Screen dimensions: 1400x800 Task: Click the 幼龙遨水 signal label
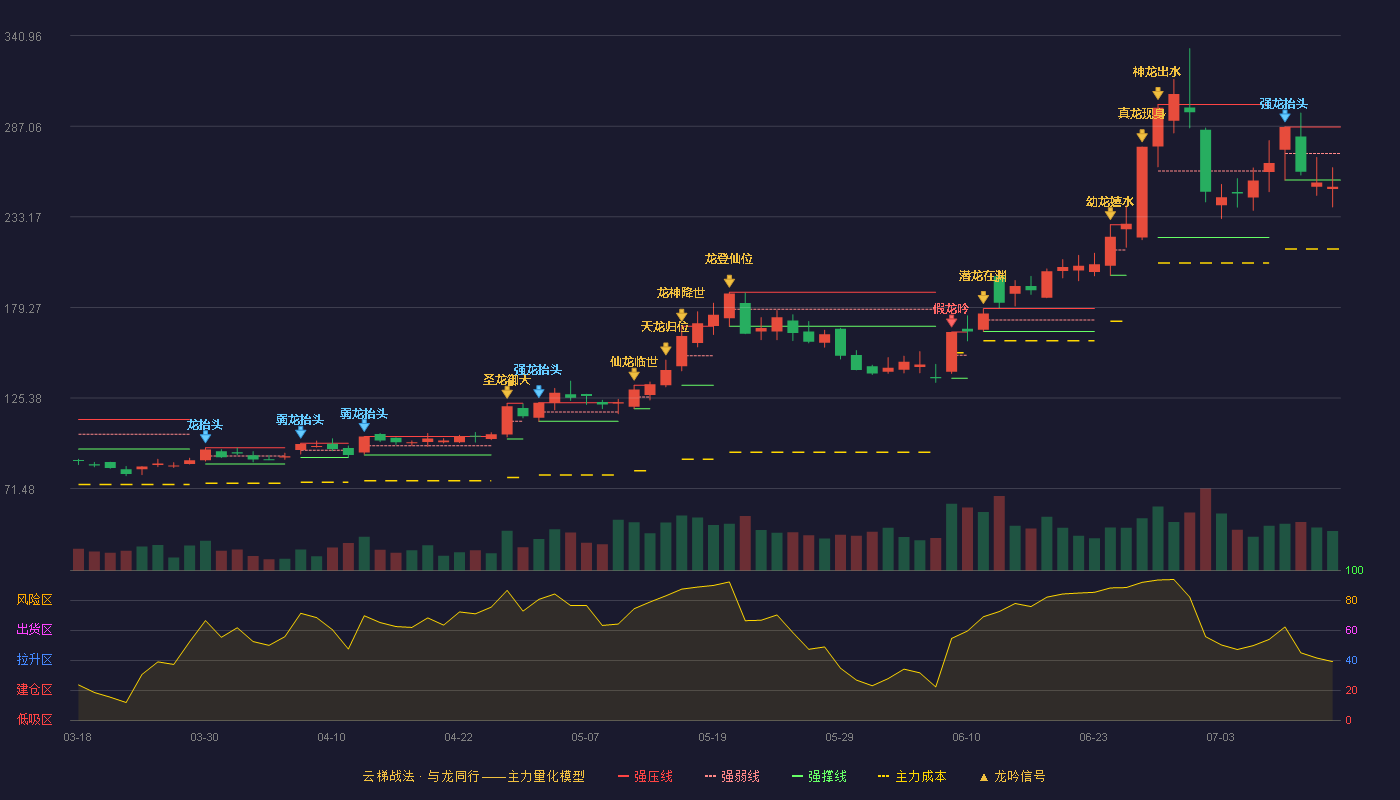click(x=1110, y=202)
